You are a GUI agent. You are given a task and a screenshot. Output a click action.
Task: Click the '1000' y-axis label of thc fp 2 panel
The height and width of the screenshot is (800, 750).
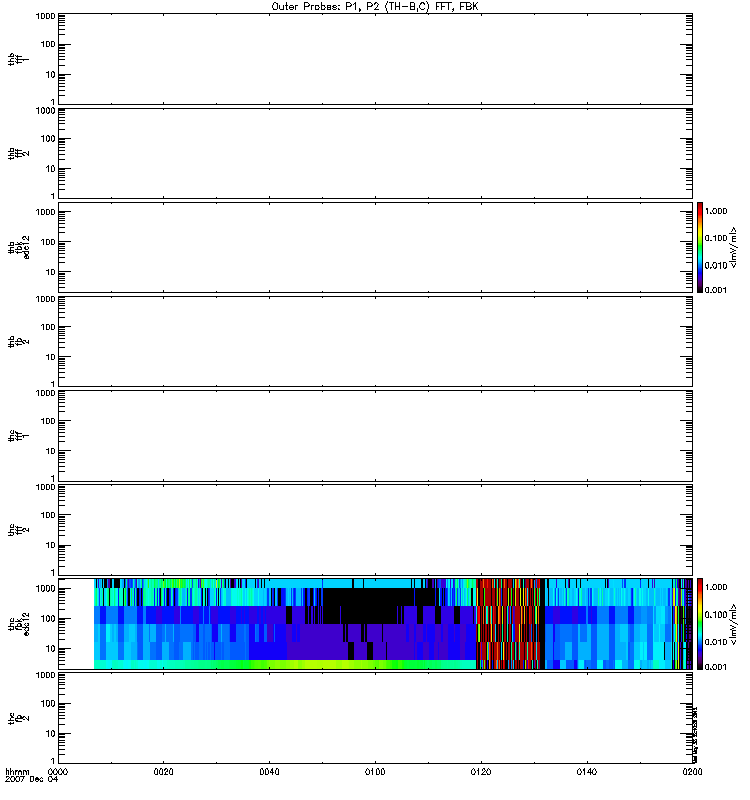[45, 675]
